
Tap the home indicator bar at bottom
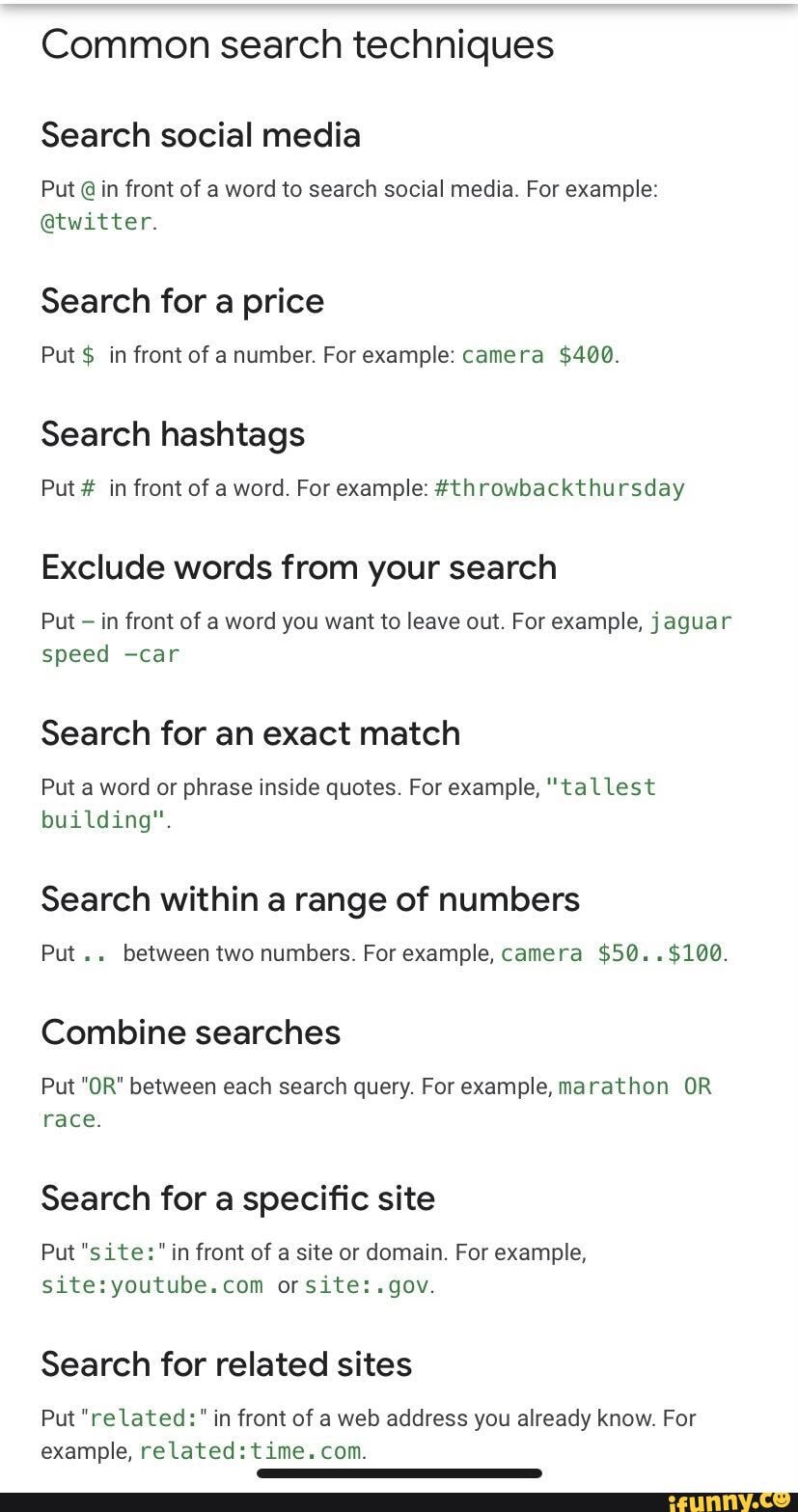tap(399, 1473)
